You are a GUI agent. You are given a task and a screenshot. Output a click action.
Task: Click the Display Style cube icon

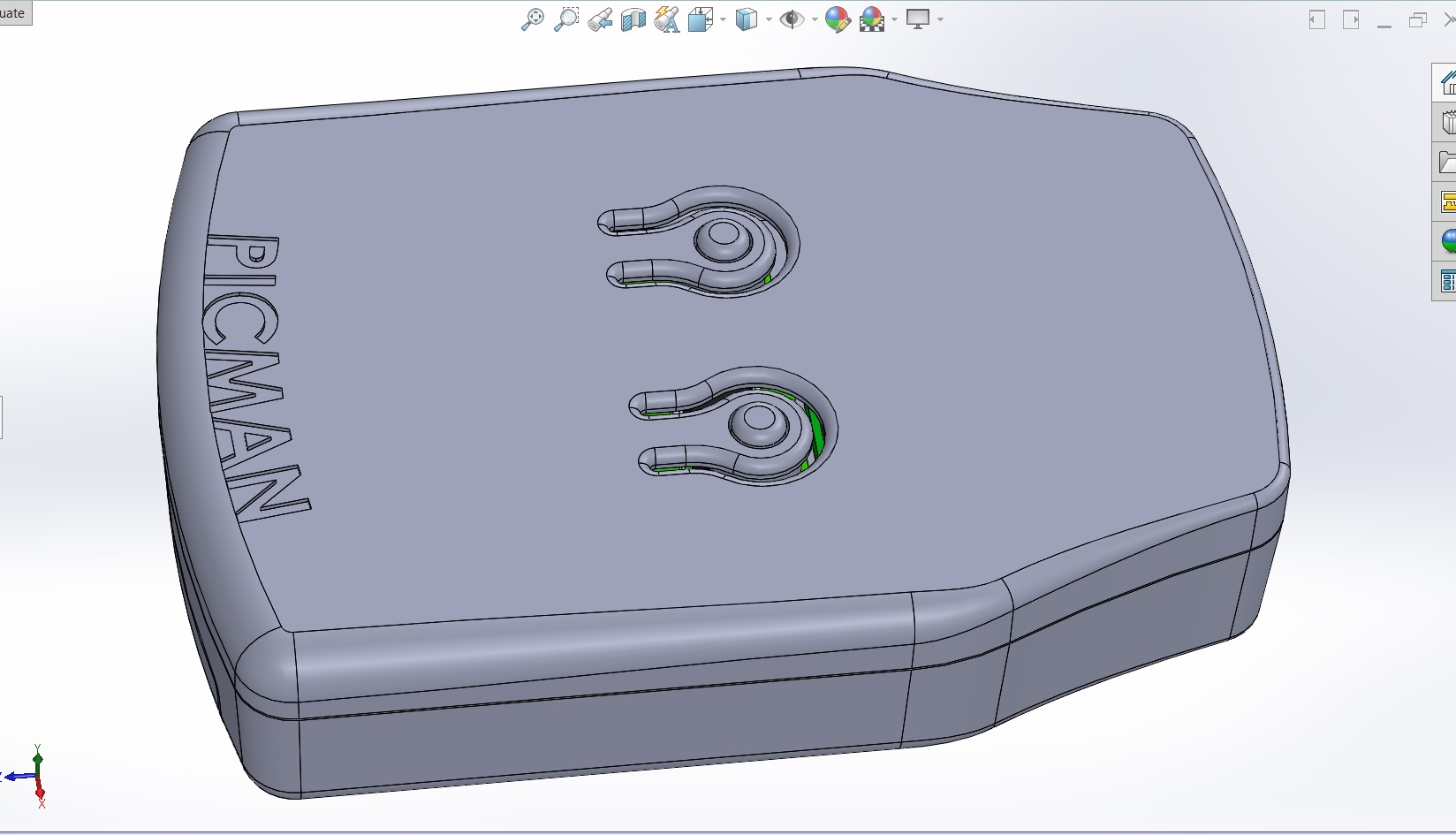tap(747, 19)
